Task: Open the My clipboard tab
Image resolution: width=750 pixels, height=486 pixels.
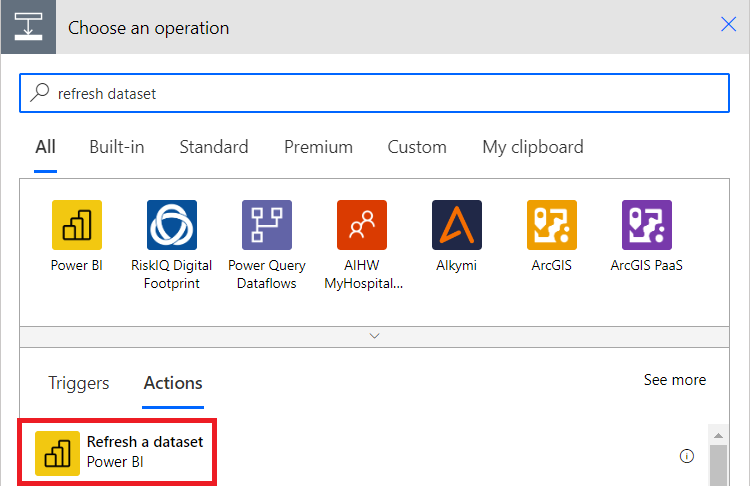Action: click(533, 147)
